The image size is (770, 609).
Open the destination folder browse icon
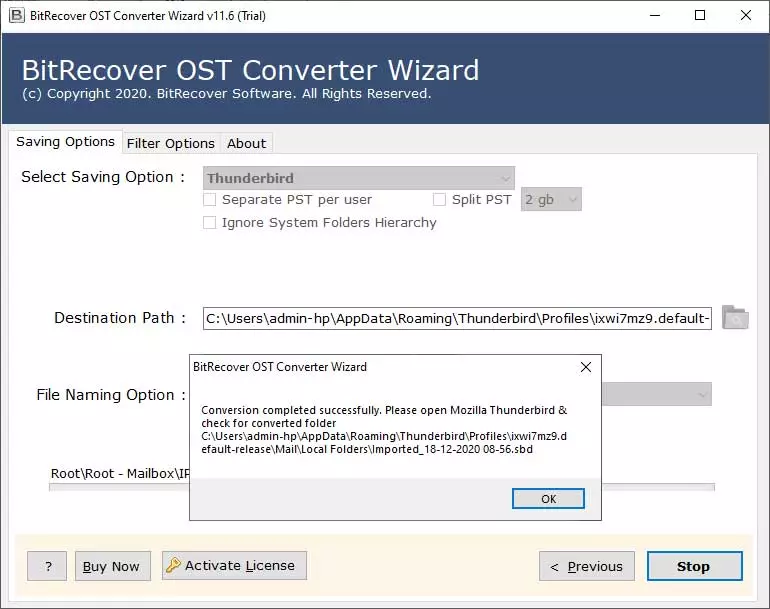point(735,317)
